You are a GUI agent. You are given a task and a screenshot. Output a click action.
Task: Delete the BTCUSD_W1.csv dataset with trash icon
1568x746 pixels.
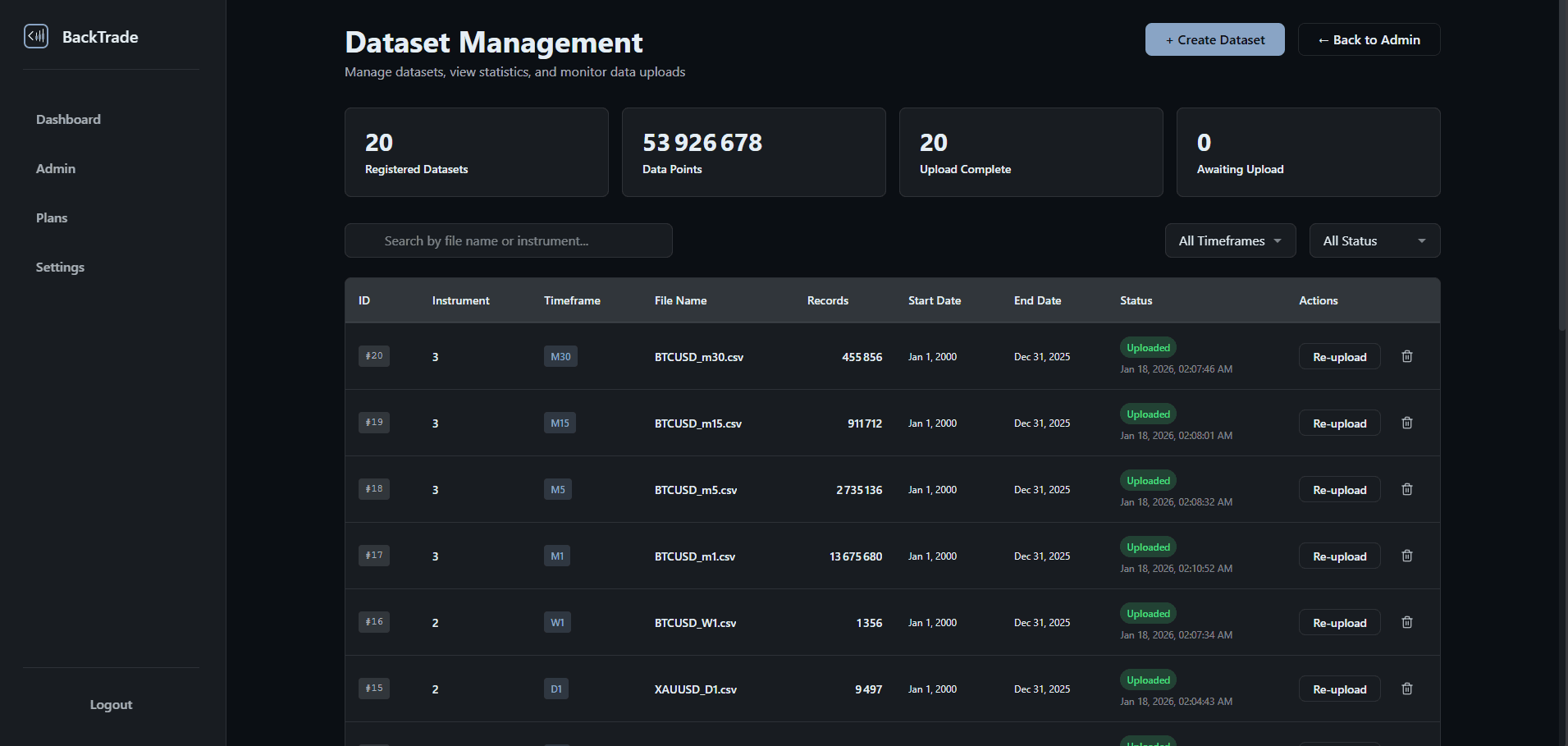(x=1406, y=622)
